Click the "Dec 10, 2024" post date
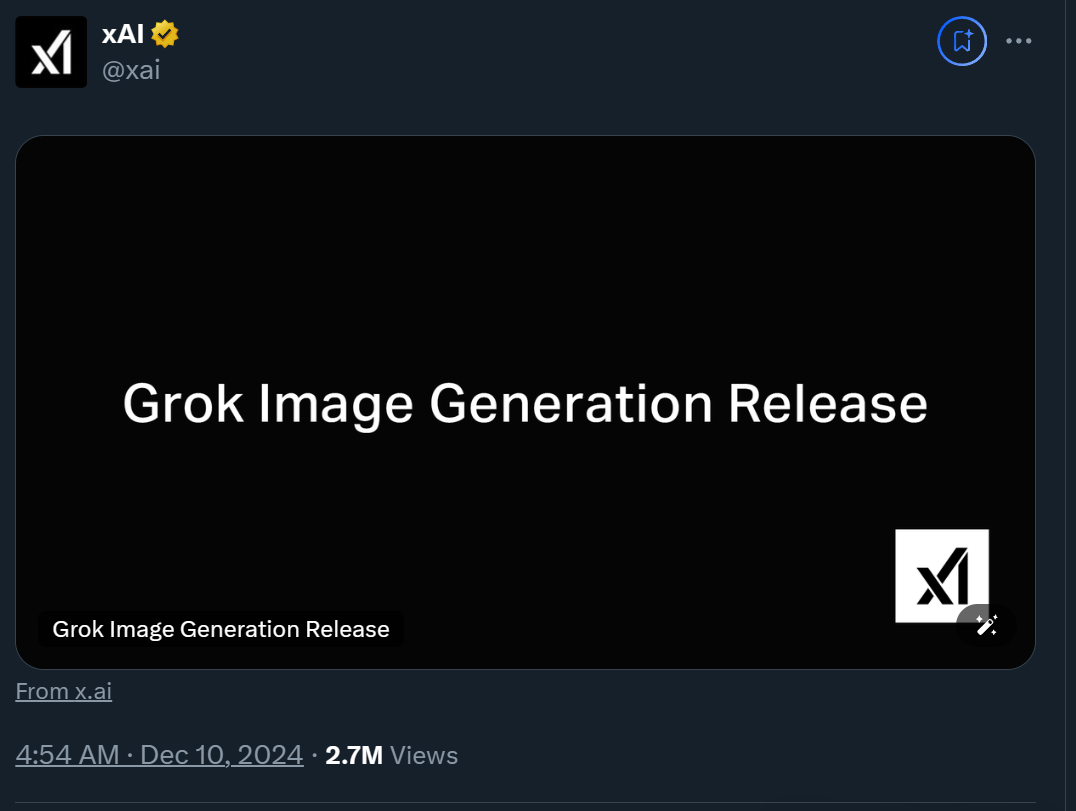Image resolution: width=1076 pixels, height=811 pixels. (221, 755)
